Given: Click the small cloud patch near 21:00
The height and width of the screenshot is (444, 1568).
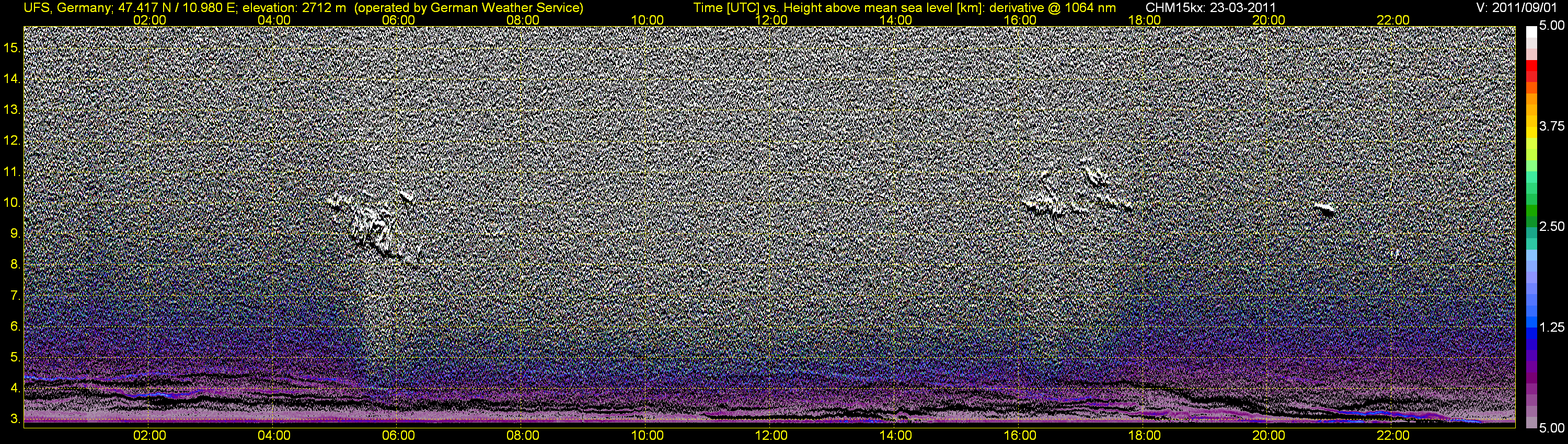Looking at the screenshot, I should coord(1324,209).
